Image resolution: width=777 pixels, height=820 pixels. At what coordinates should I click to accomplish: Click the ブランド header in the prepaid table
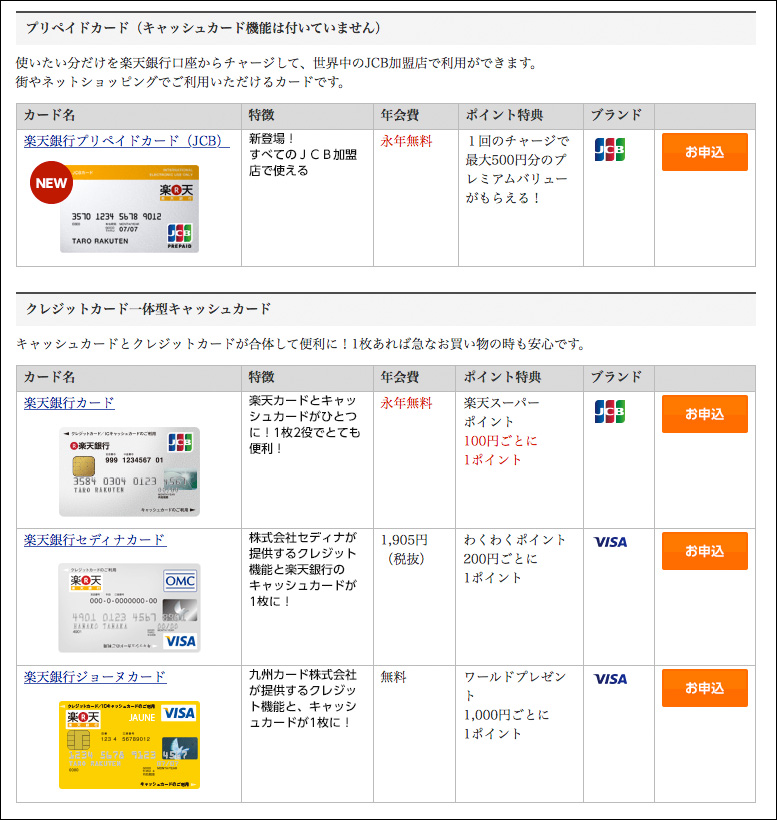pos(616,115)
